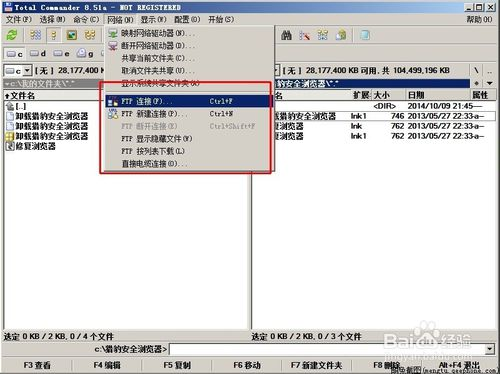Select drive e button
This screenshot has height=374, width=500.
[61, 54]
